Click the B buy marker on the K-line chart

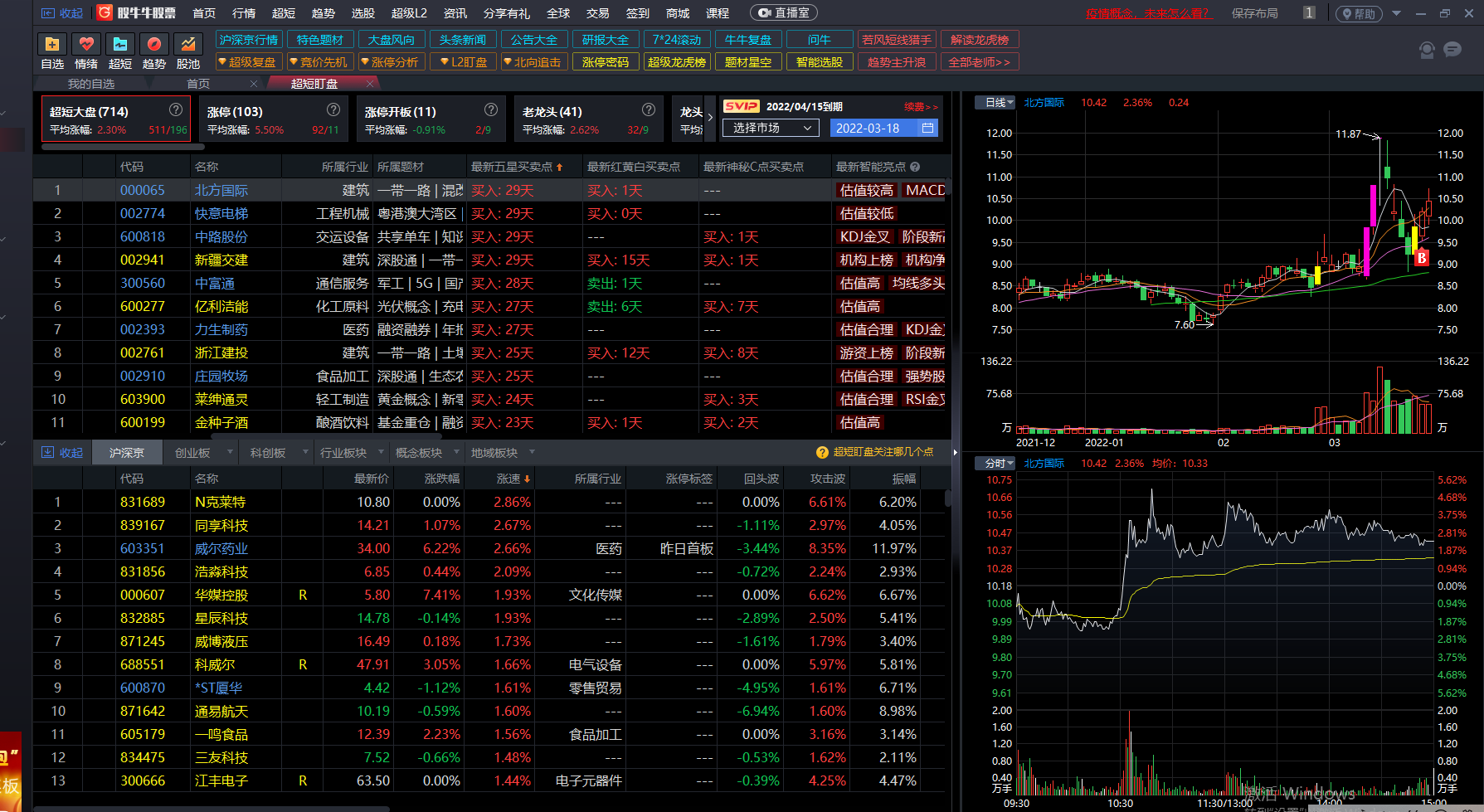coord(1422,257)
